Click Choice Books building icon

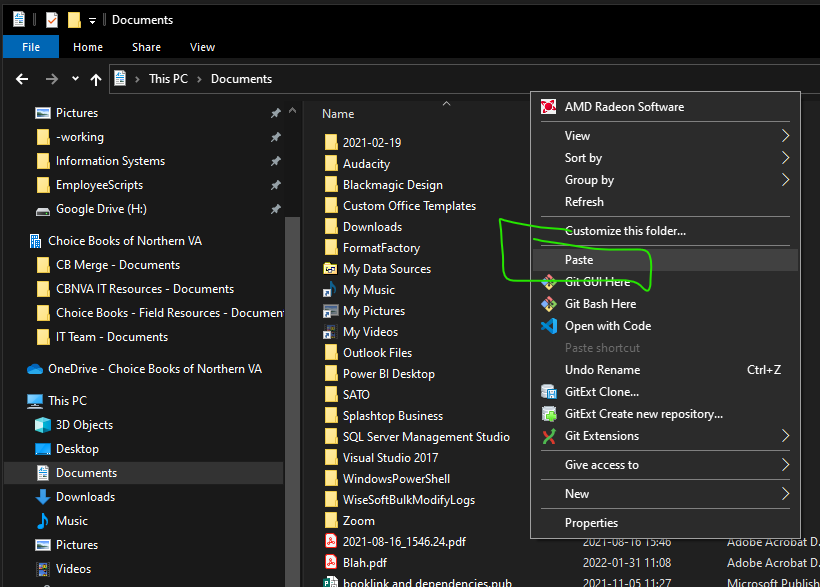point(35,241)
